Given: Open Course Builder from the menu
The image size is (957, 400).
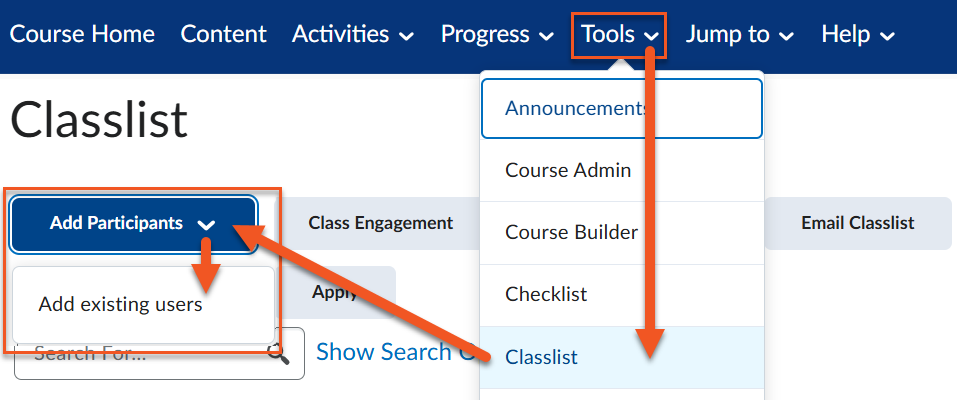Looking at the screenshot, I should point(571,232).
